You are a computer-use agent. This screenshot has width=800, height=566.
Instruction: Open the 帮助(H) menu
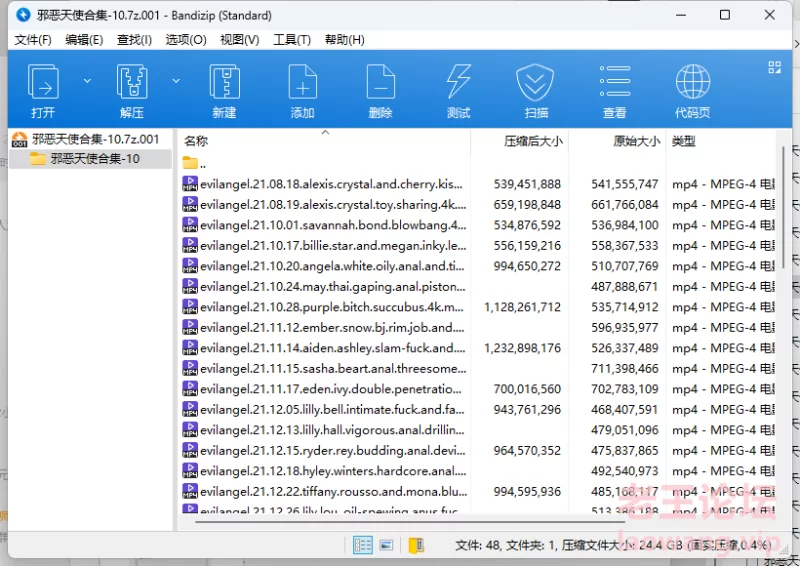(344, 40)
